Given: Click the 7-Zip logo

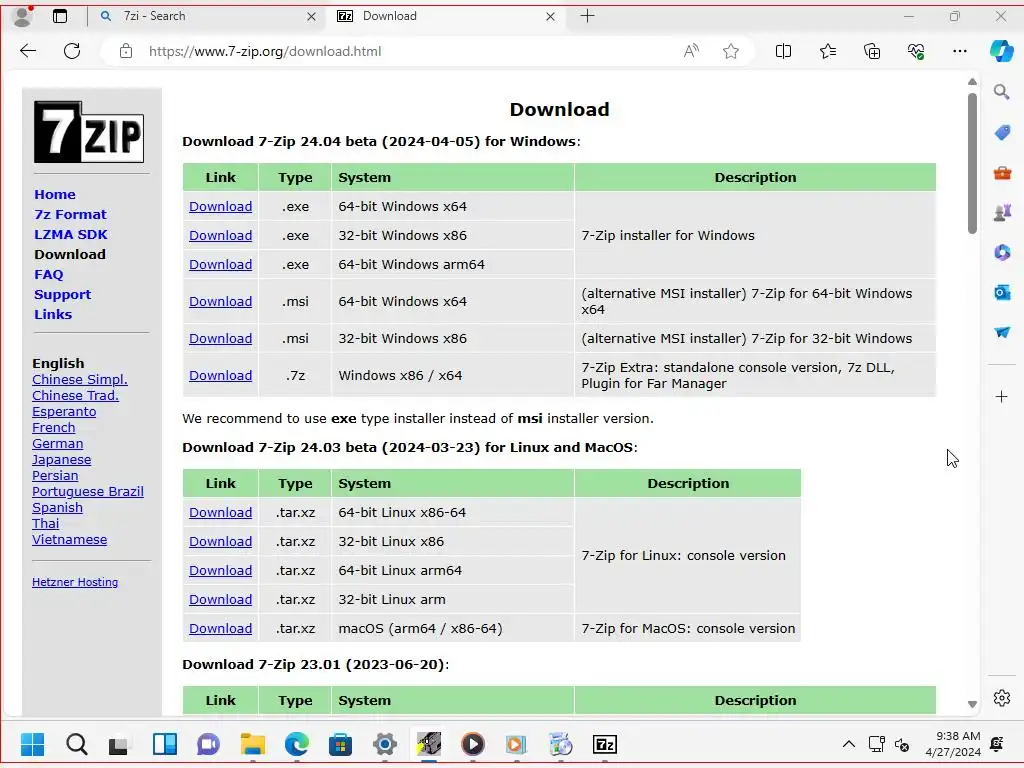Looking at the screenshot, I should (x=89, y=131).
